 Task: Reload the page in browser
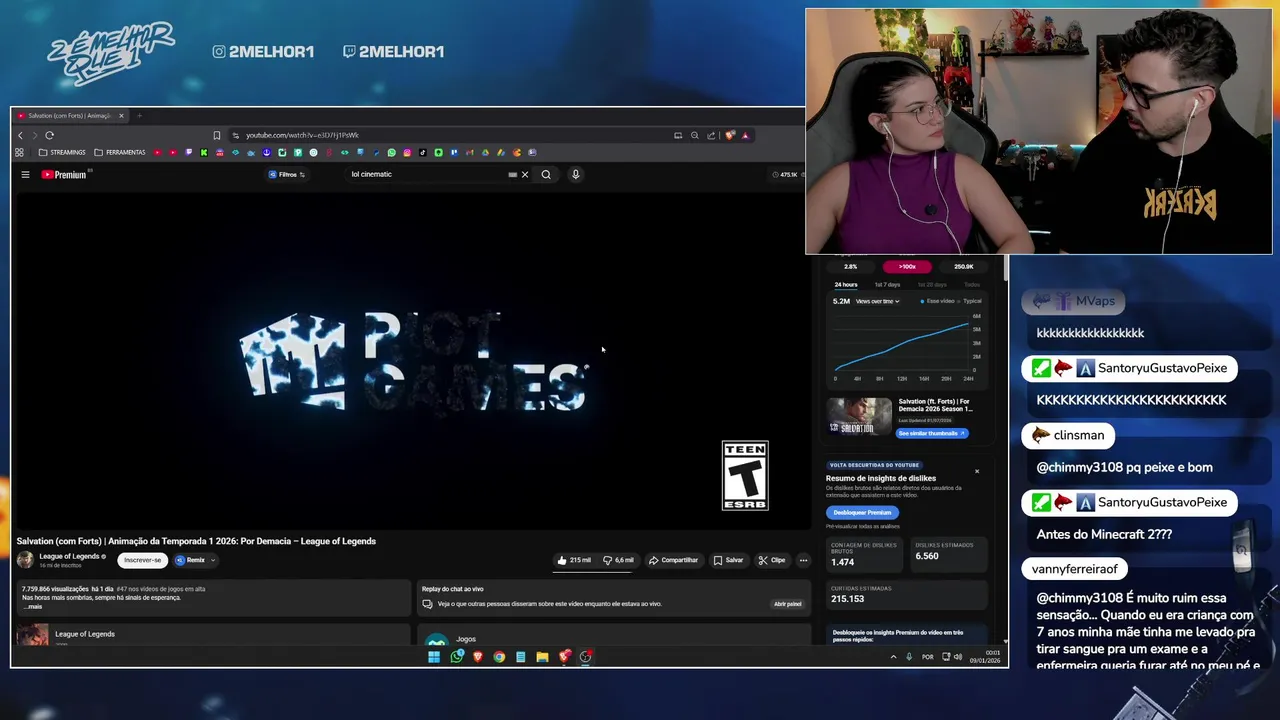pos(49,135)
